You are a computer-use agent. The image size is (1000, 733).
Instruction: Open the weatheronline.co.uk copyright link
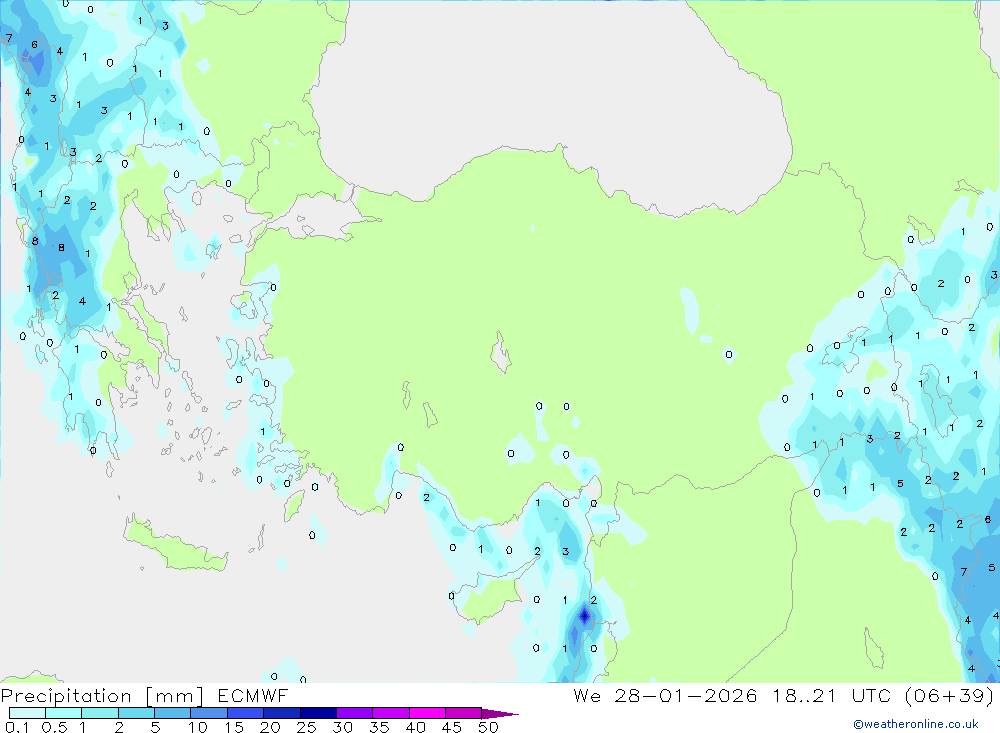[916, 724]
